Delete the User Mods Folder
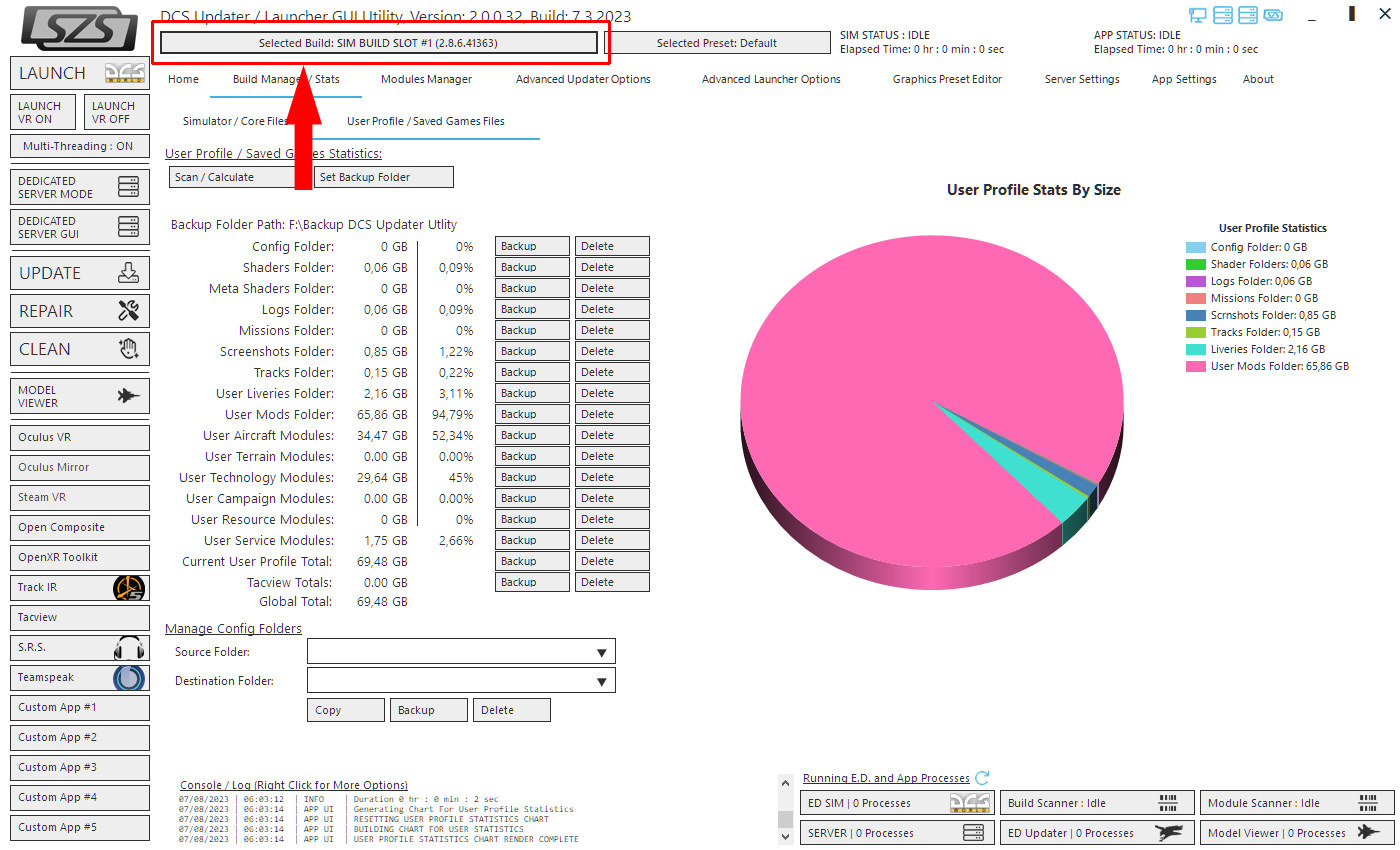 tap(612, 414)
